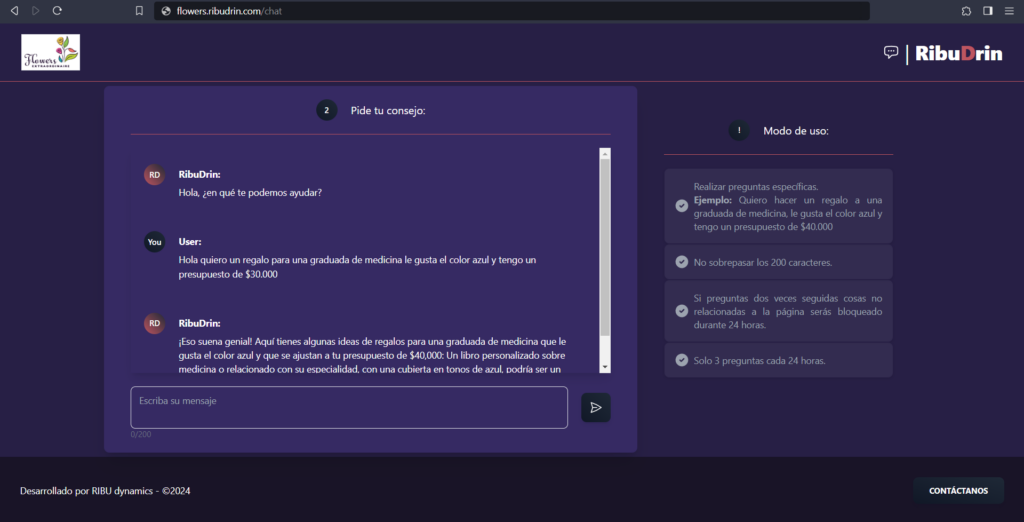Open the browser hamburger menu
Image resolution: width=1024 pixels, height=522 pixels.
[x=1009, y=10]
